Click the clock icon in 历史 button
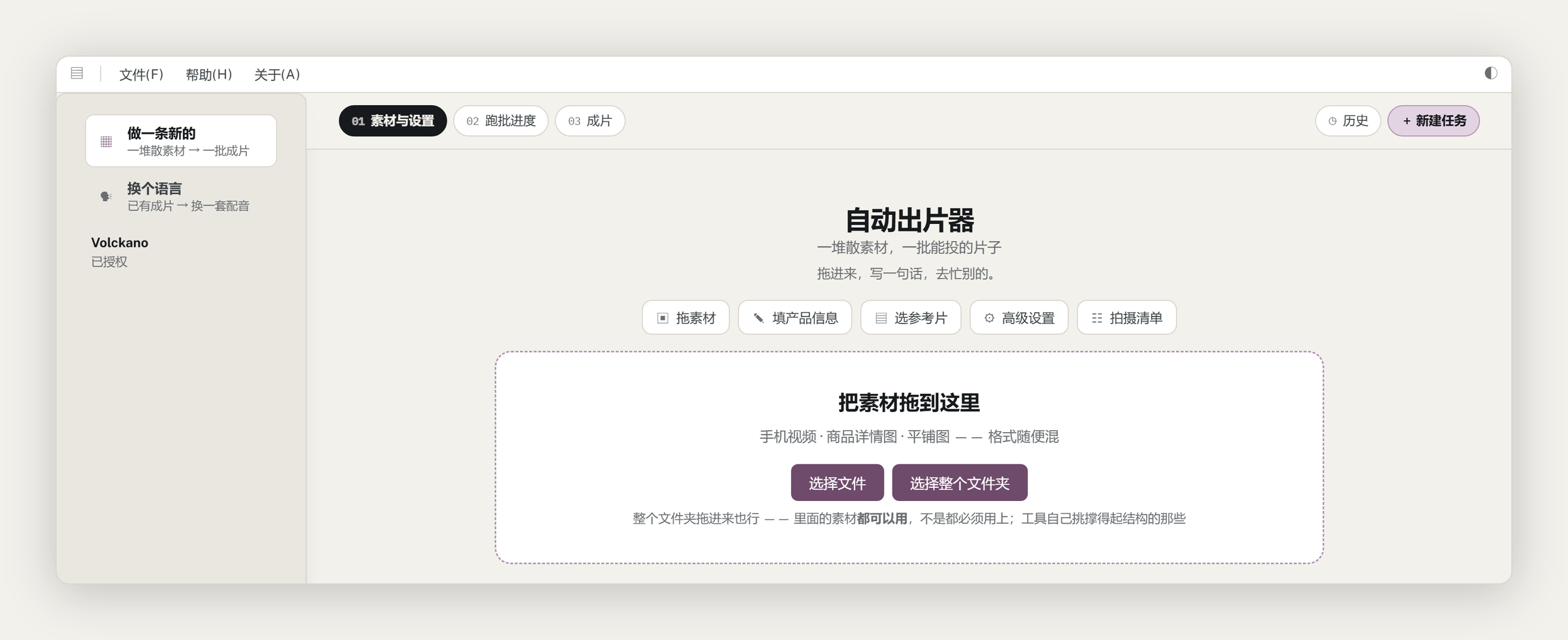The image size is (1568, 640). click(x=1333, y=121)
